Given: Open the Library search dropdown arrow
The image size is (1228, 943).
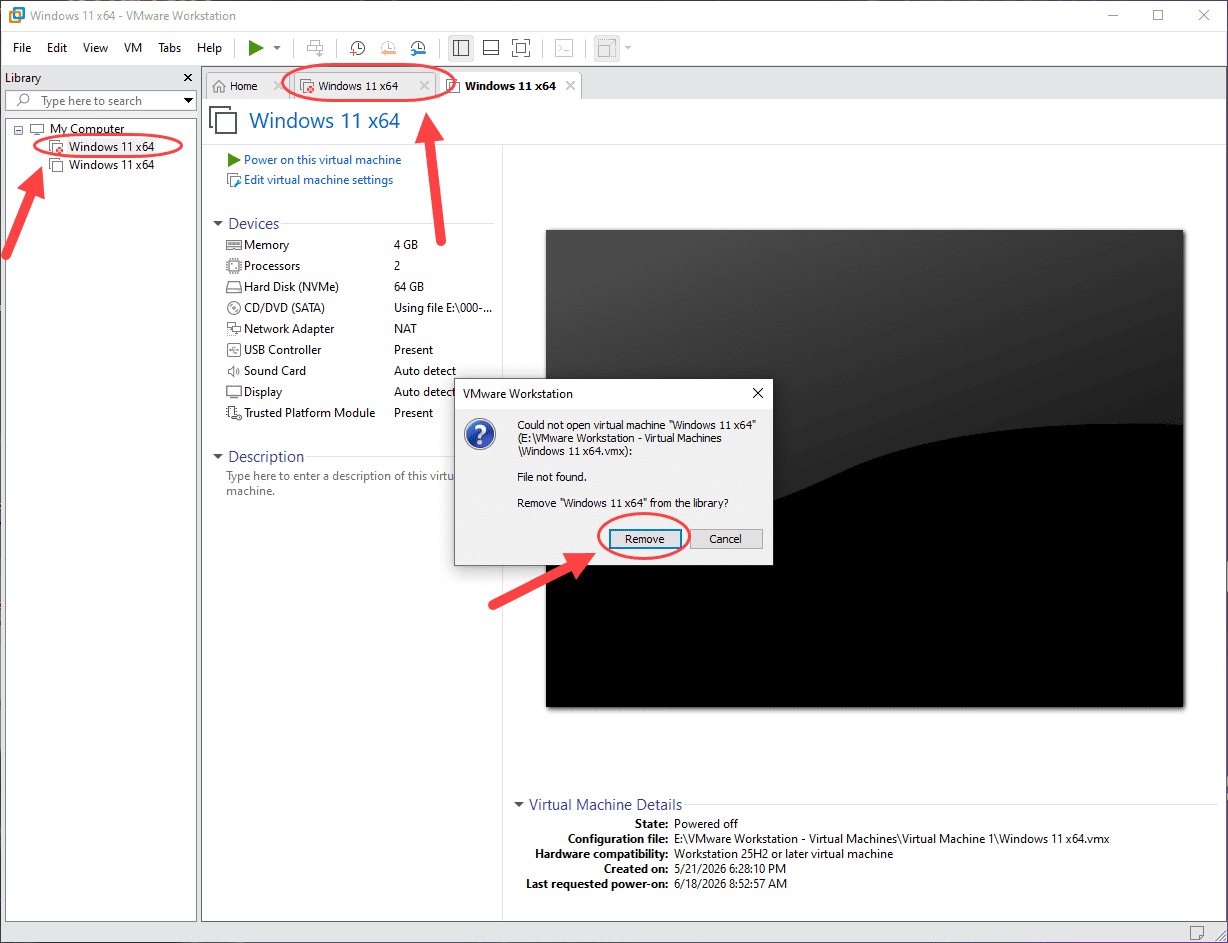Looking at the screenshot, I should (188, 101).
